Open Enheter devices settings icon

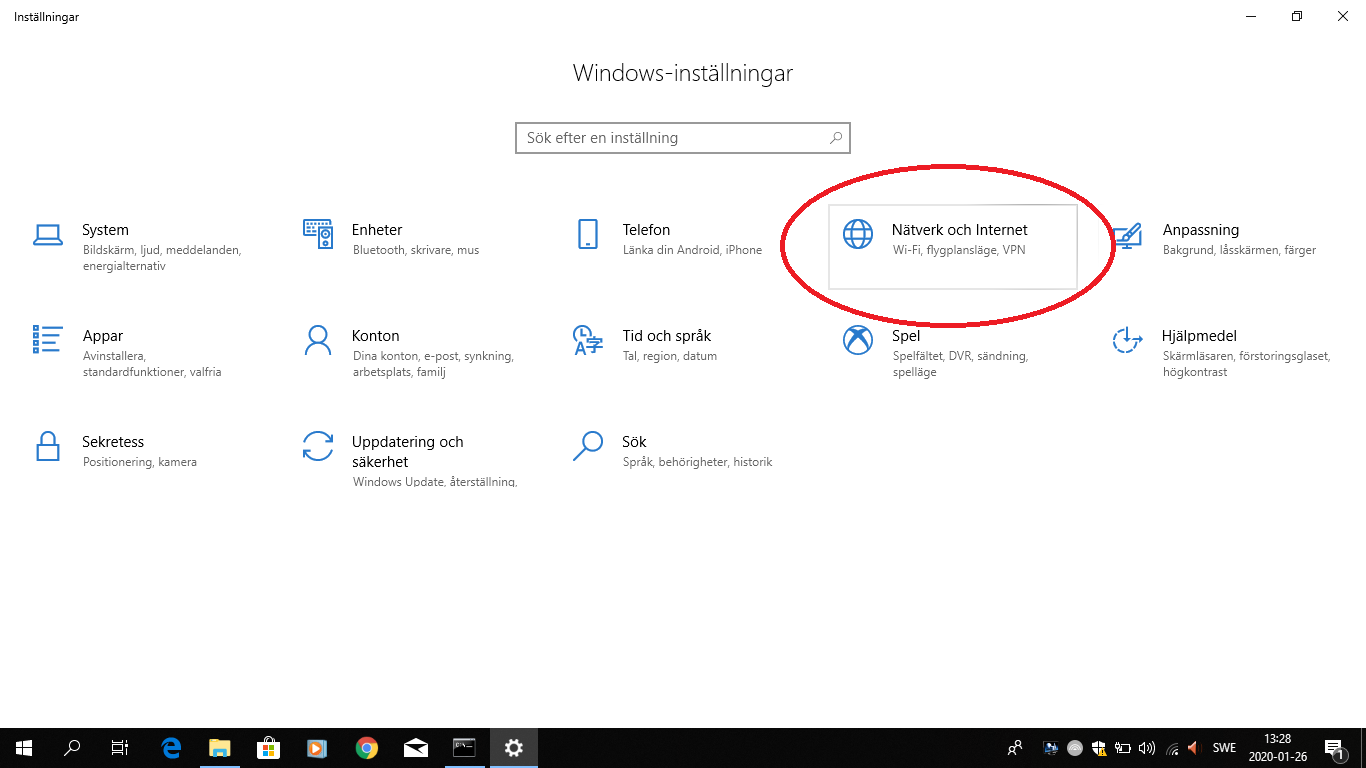pos(317,235)
